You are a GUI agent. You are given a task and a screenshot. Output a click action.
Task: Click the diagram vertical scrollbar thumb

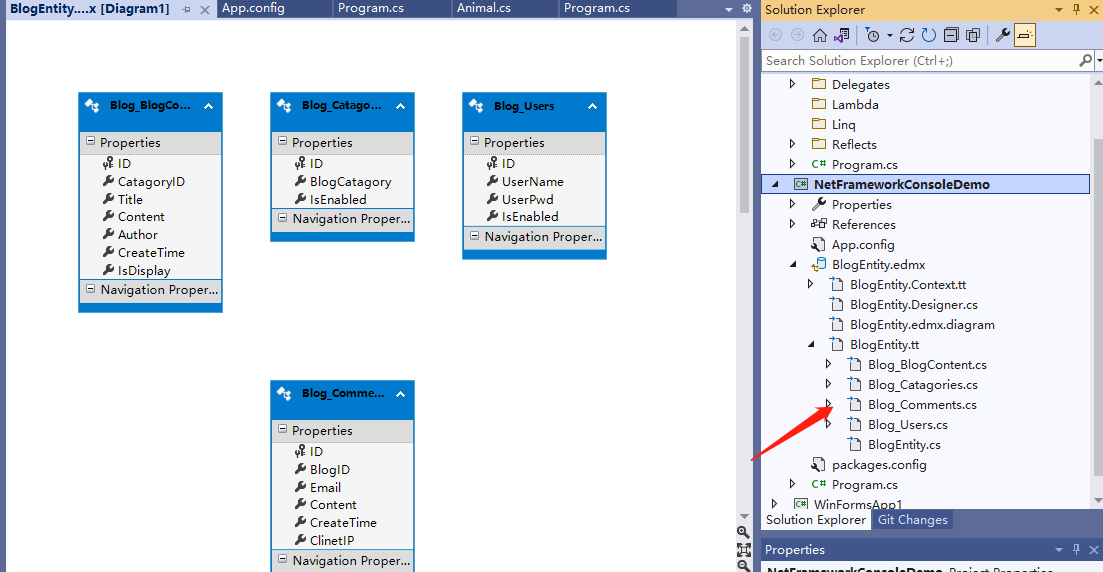744,125
